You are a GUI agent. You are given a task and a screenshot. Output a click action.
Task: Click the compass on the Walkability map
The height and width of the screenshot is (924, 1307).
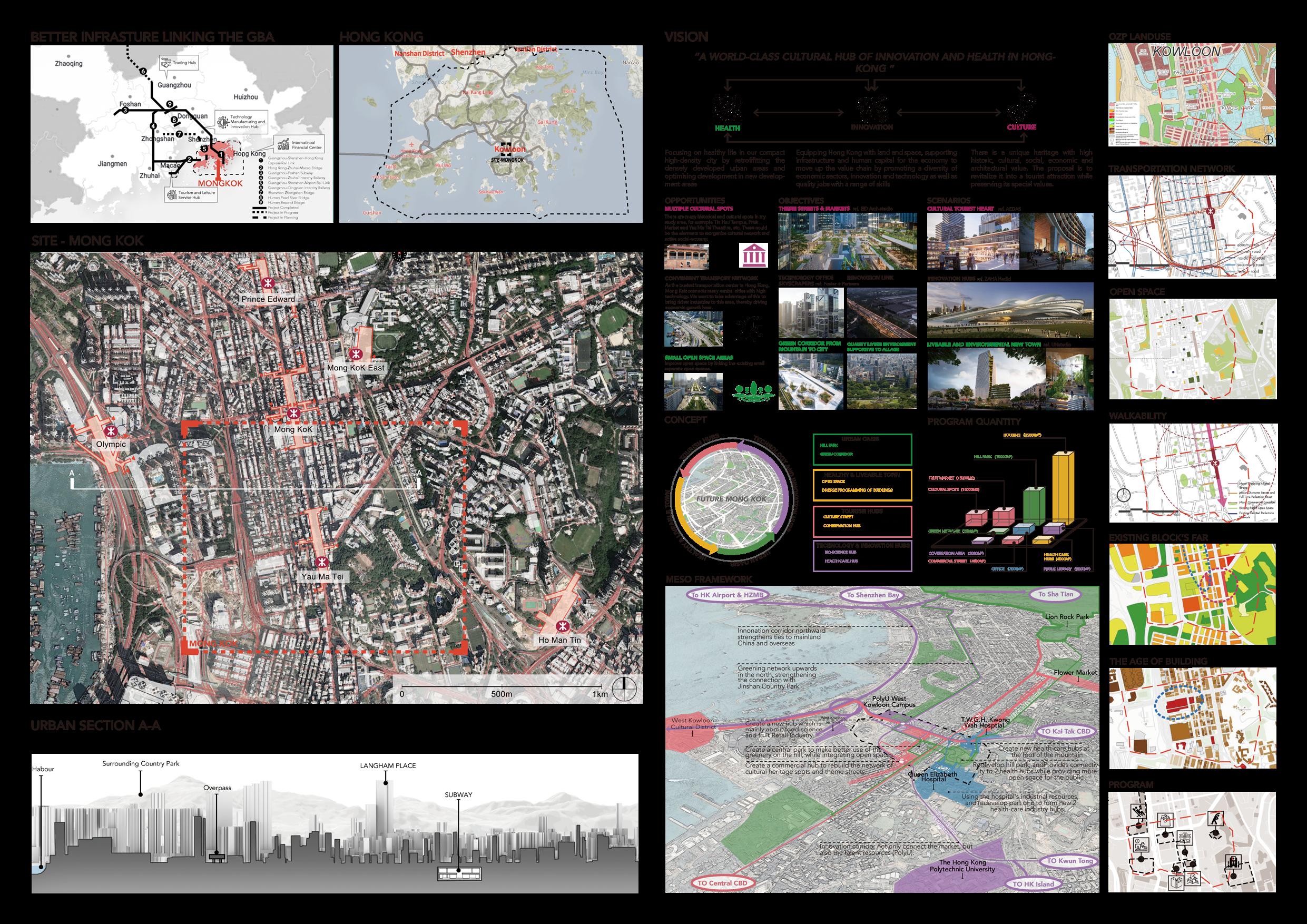point(1124,495)
